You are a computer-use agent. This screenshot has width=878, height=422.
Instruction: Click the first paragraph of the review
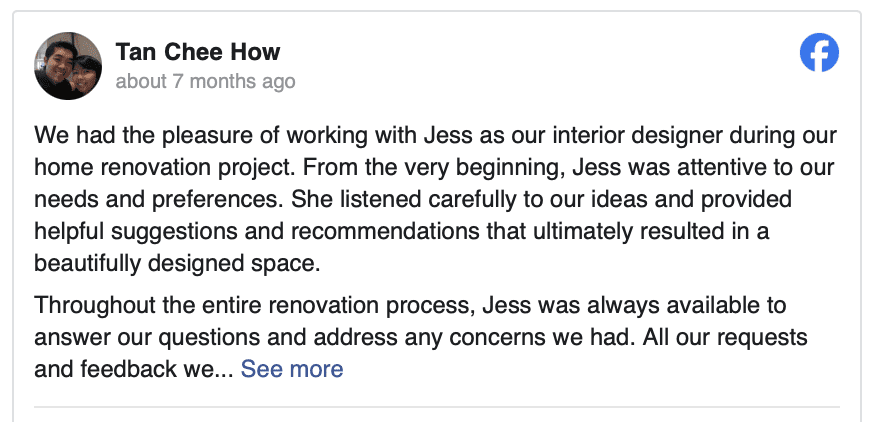[435, 199]
